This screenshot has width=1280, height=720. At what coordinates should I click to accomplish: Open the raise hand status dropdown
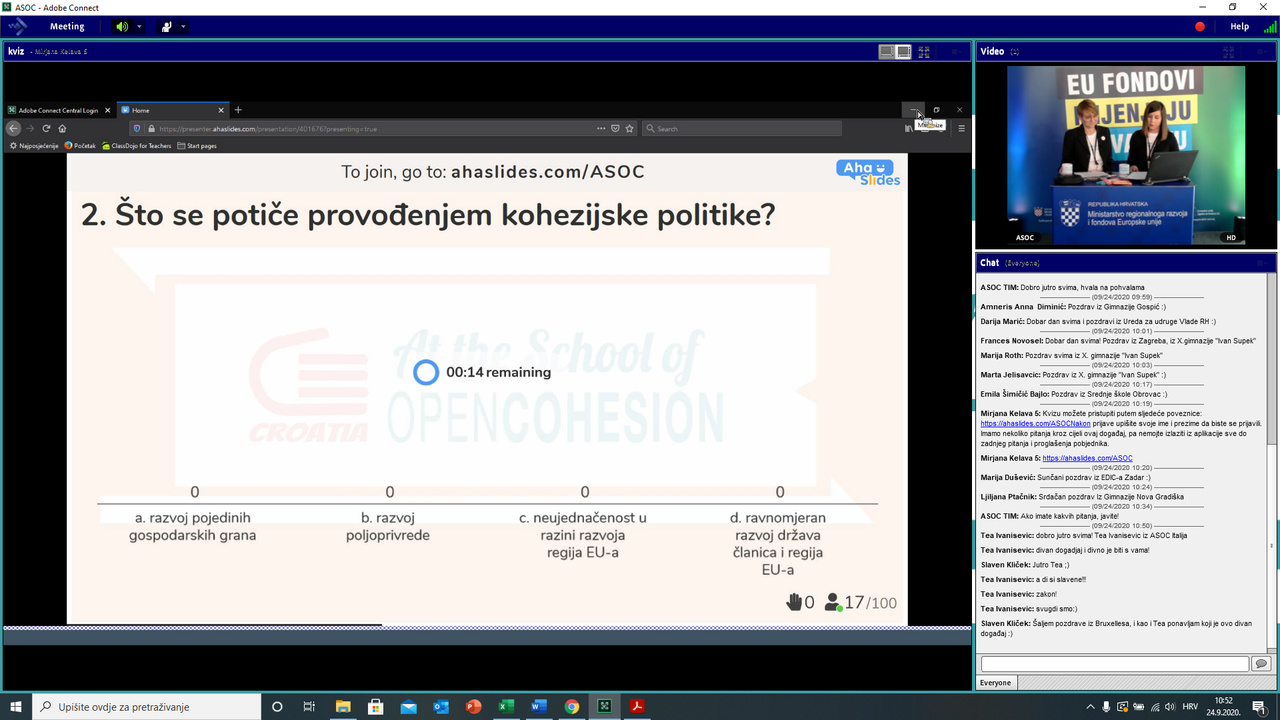[183, 27]
